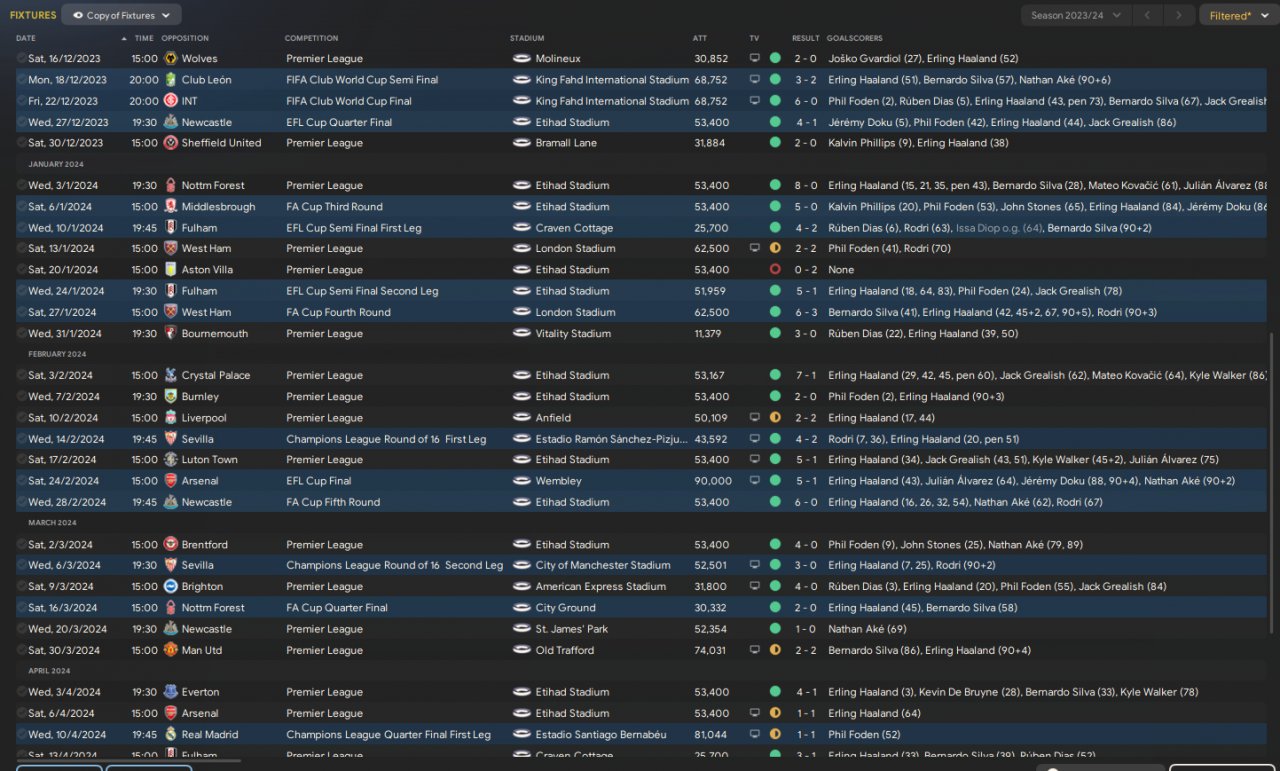Click the green win indicator on the Brentford row
The width and height of the screenshot is (1280, 771).
point(775,545)
